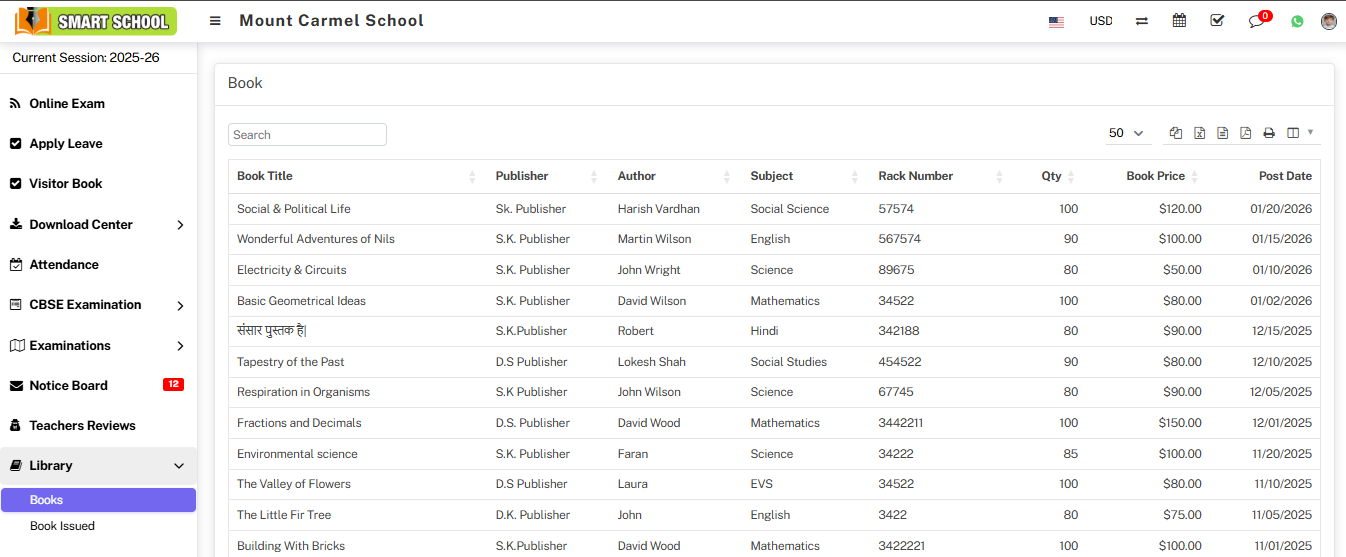
Task: Open the calendar icon in header
Action: click(1179, 20)
